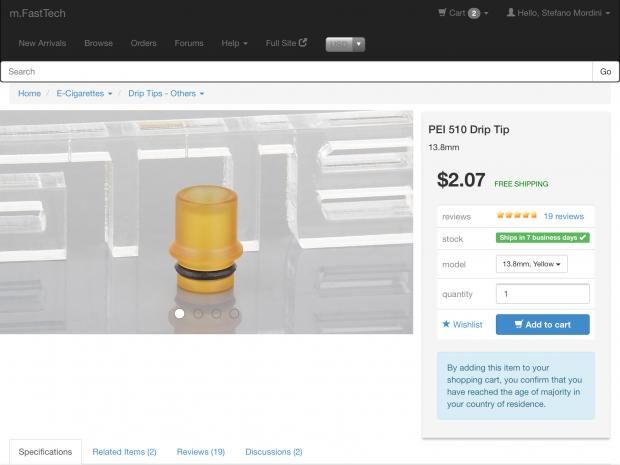Open the Cart dropdown with 2 items
The width and height of the screenshot is (620, 465).
[x=463, y=13]
